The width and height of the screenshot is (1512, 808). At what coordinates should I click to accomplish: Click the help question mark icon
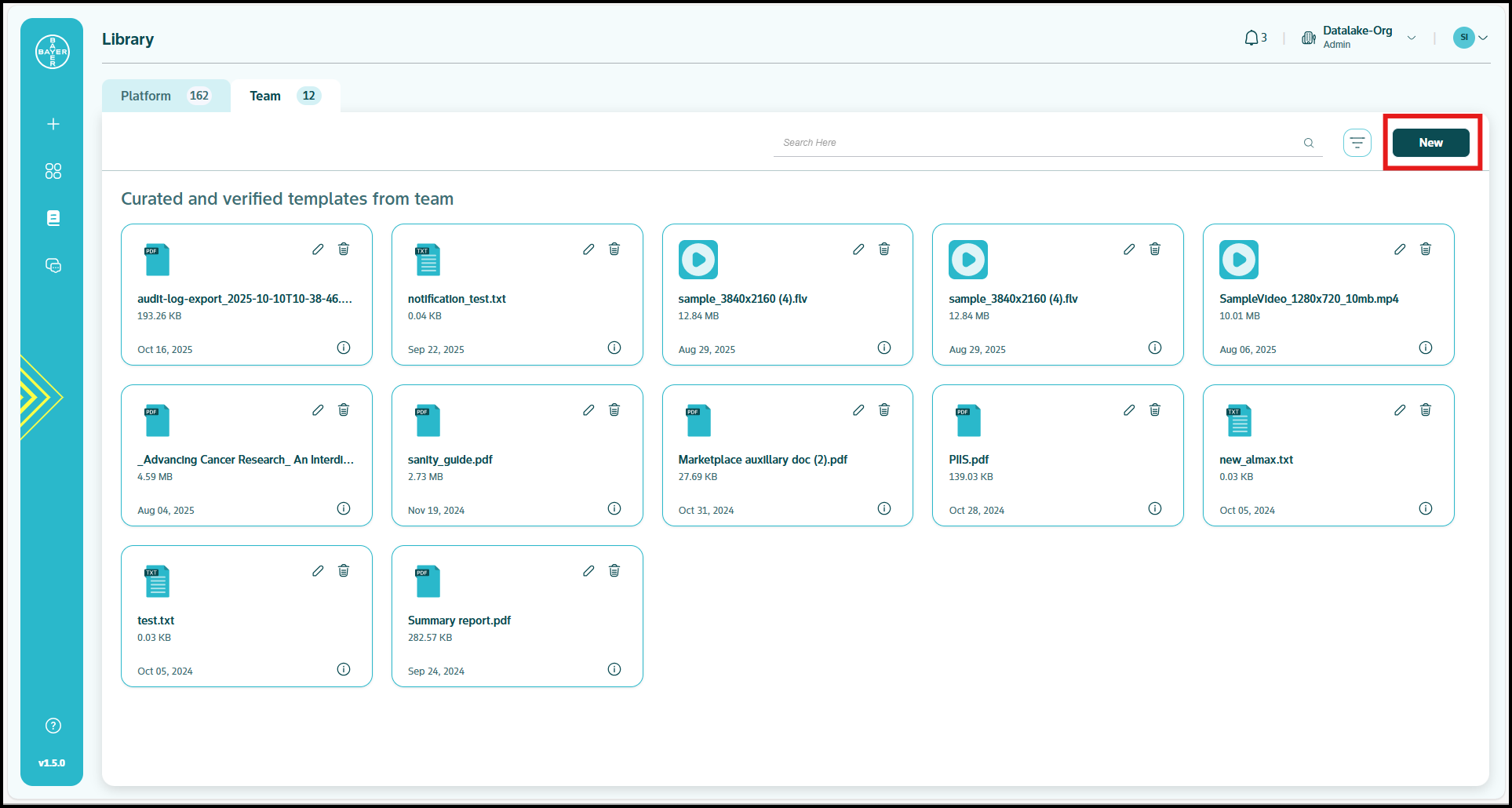click(53, 726)
